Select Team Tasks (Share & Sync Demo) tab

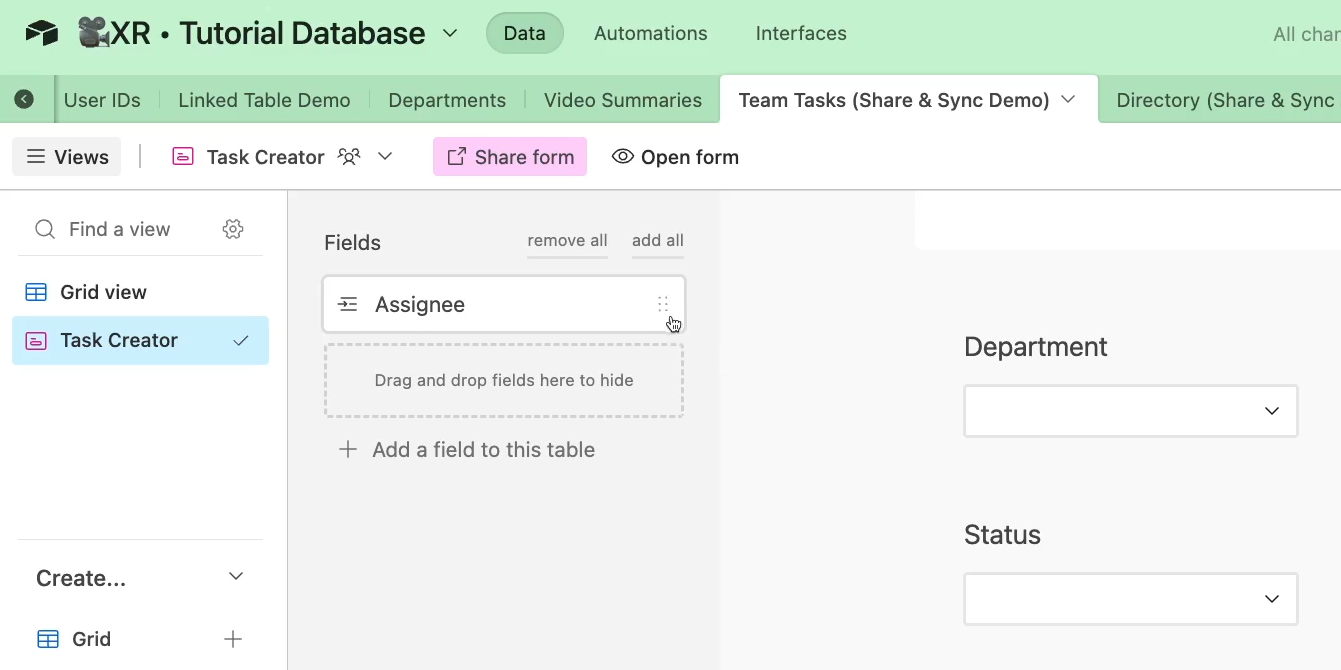(894, 100)
